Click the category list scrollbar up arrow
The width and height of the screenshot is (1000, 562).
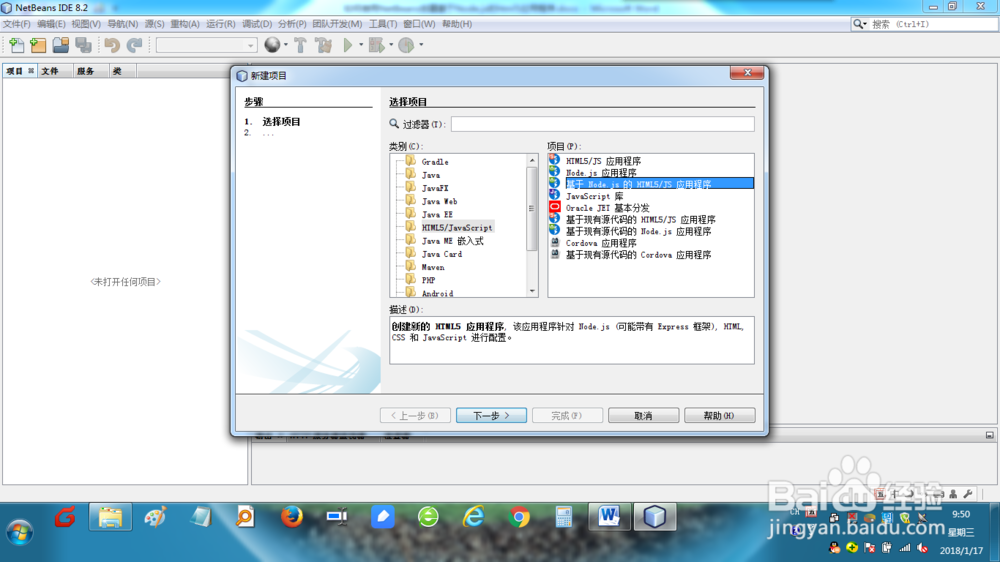532,160
